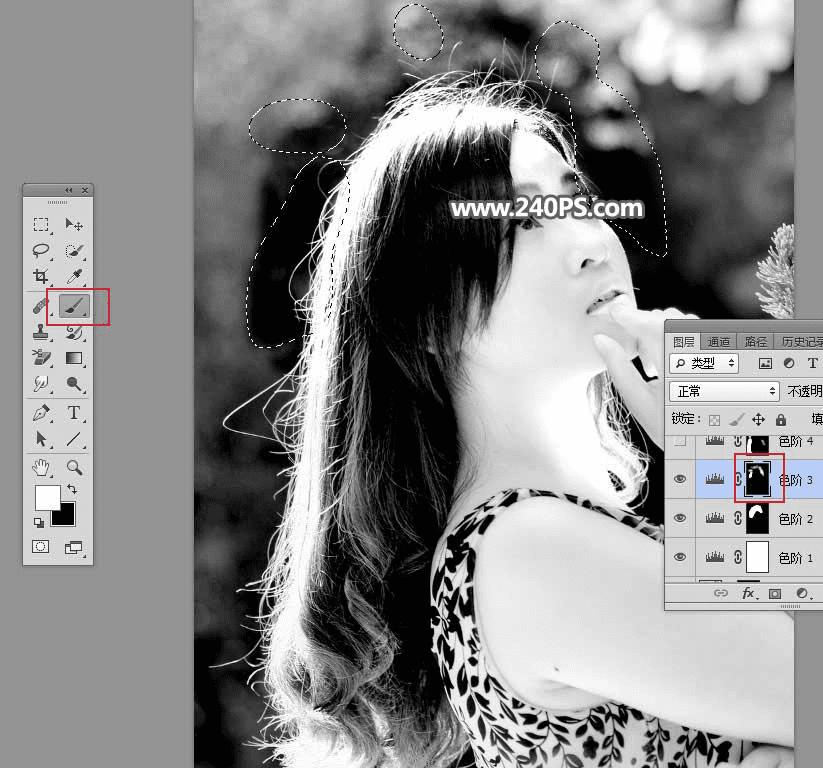This screenshot has width=823, height=768.
Task: Toggle lock position icon
Action: click(x=758, y=419)
